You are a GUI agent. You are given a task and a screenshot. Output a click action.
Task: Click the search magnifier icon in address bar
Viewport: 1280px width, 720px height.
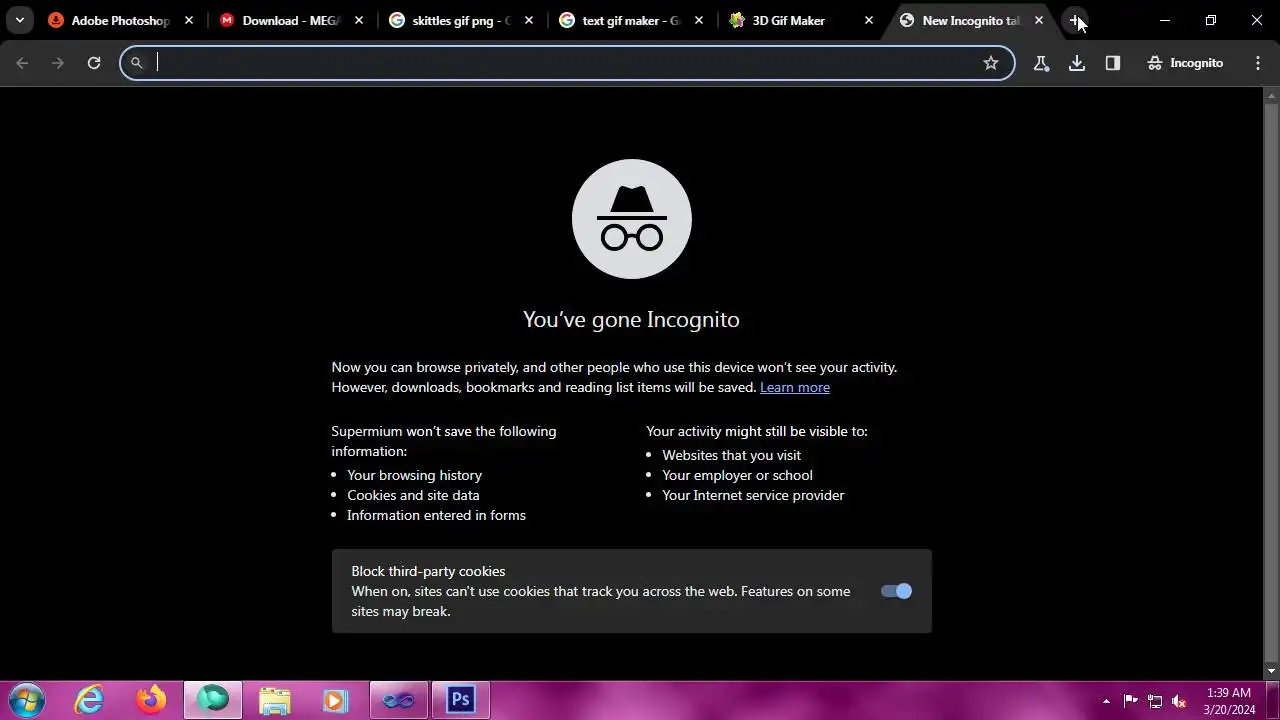[x=137, y=63]
